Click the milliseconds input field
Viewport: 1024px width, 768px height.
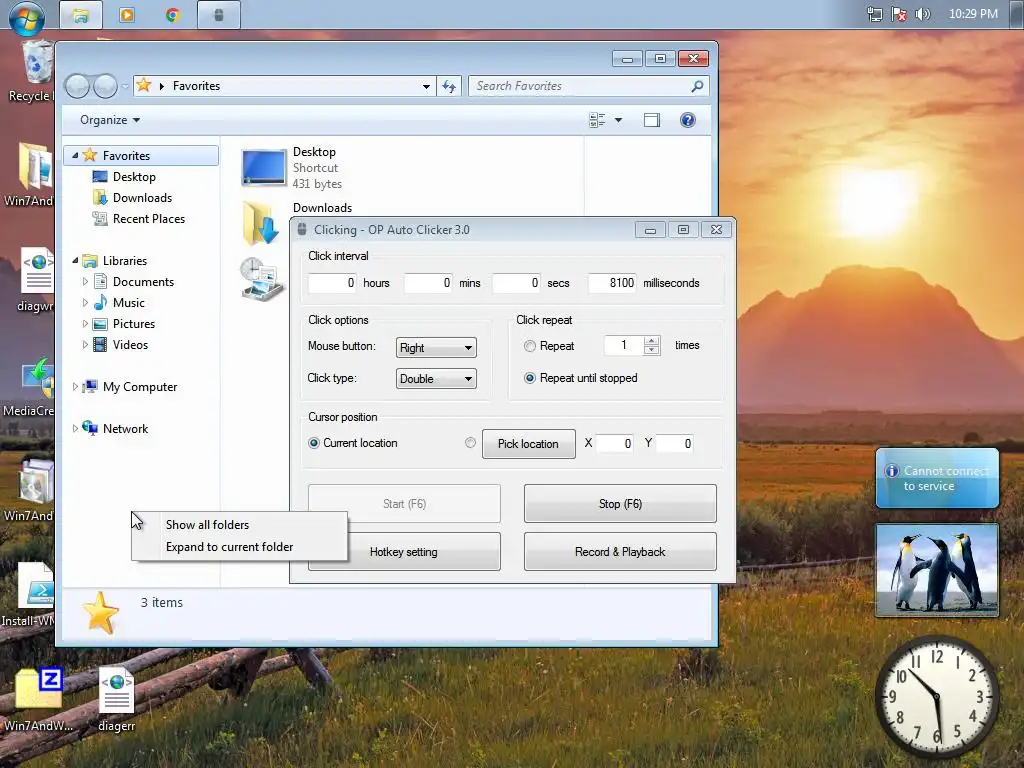coord(612,283)
